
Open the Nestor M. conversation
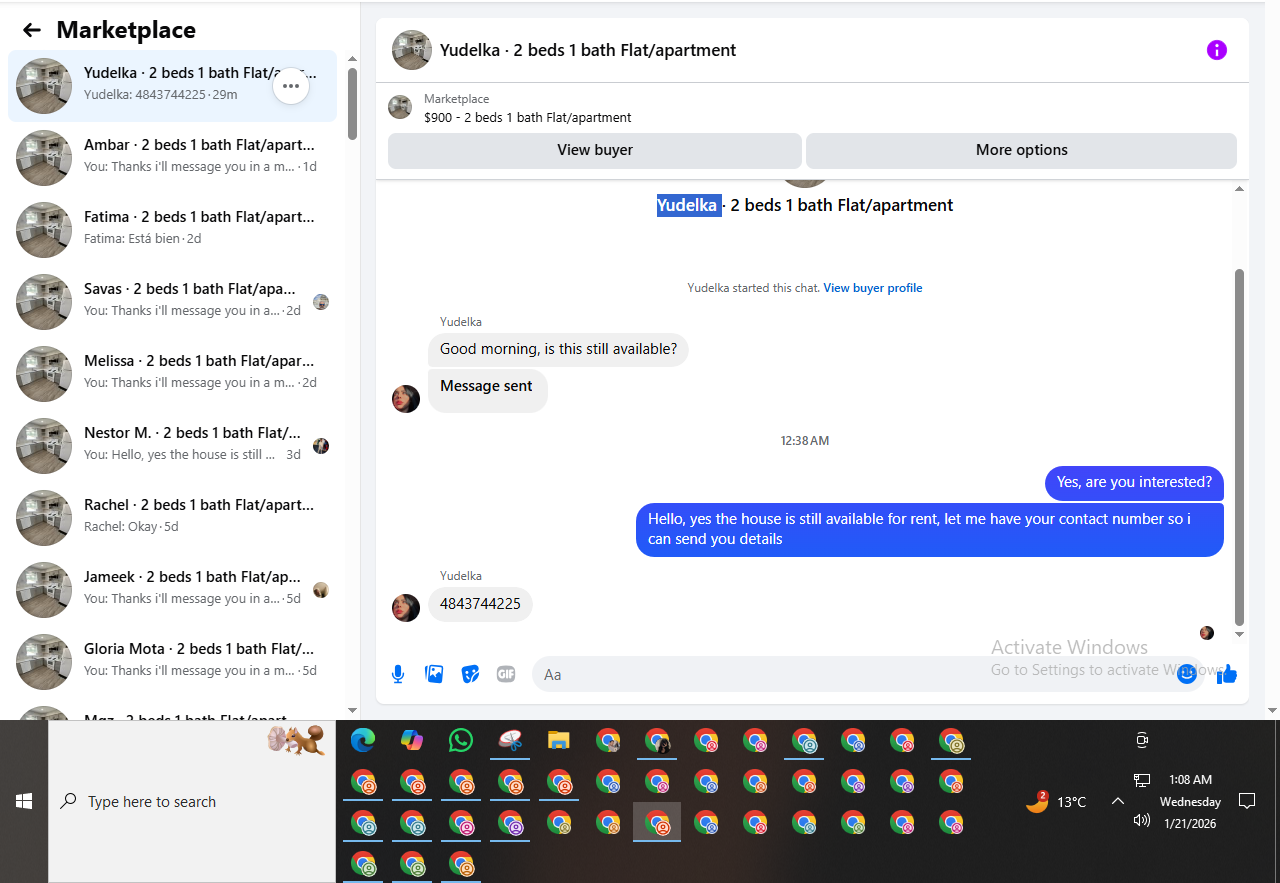pyautogui.click(x=172, y=446)
